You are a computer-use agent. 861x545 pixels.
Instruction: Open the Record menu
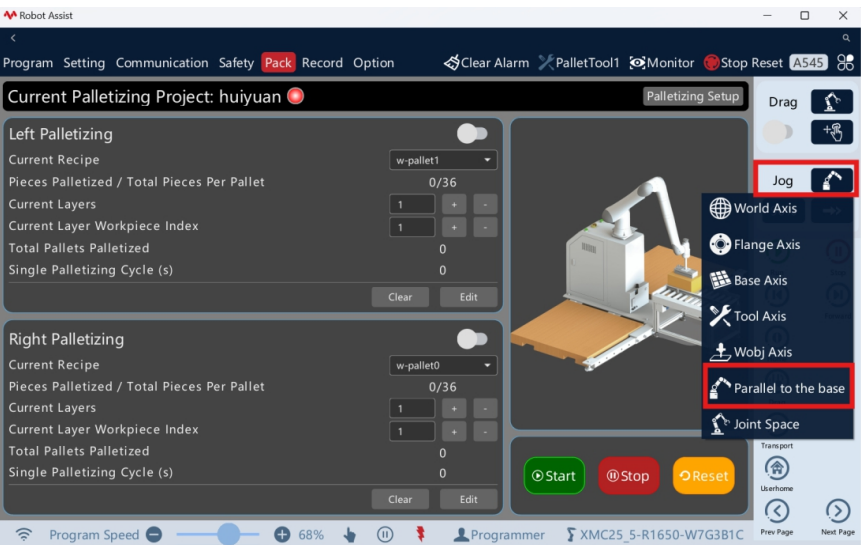322,63
